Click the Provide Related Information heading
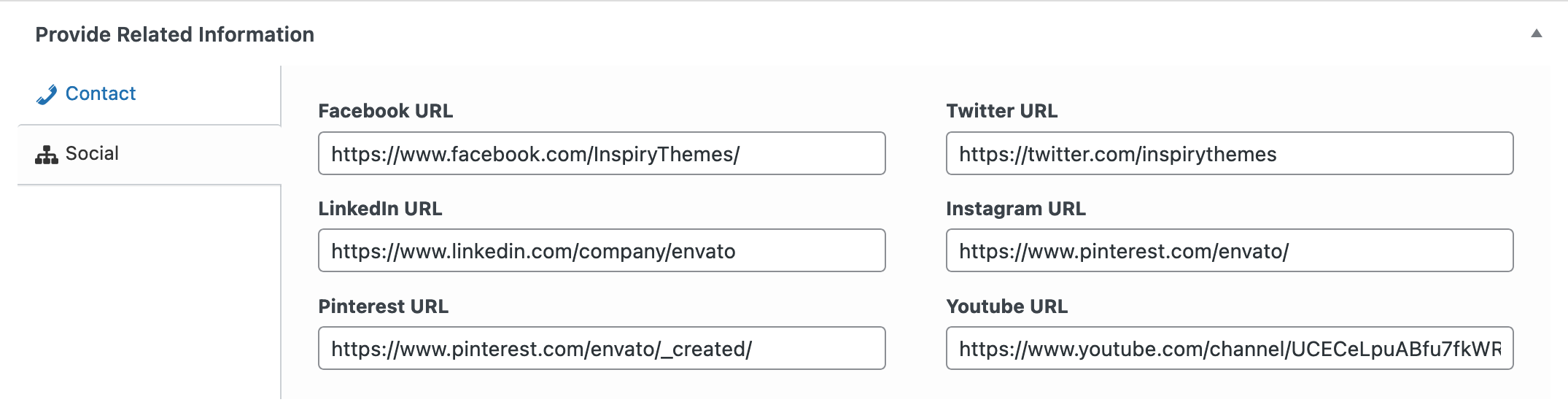Screen dimensions: 1568x413 point(175,34)
